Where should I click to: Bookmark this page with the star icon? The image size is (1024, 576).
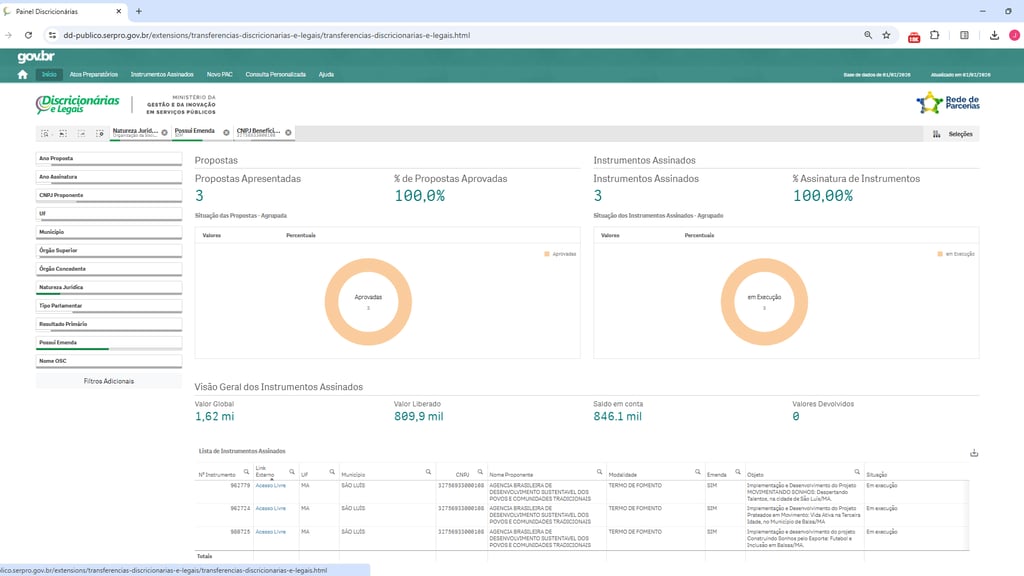886,35
